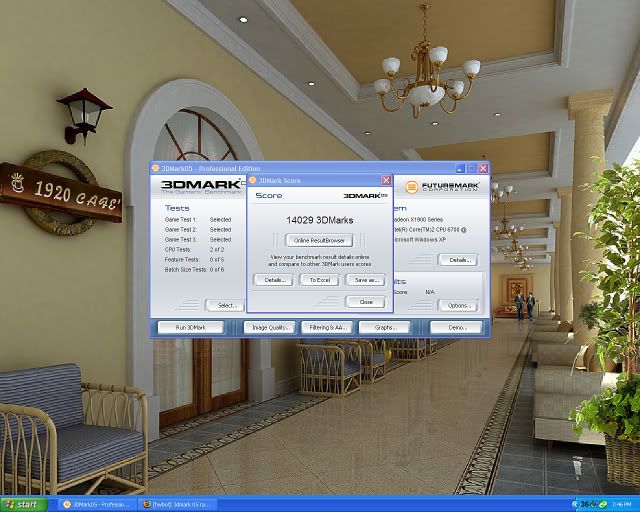This screenshot has height=512, width=640.
Task: Open the Graphs button in main window
Action: (384, 327)
